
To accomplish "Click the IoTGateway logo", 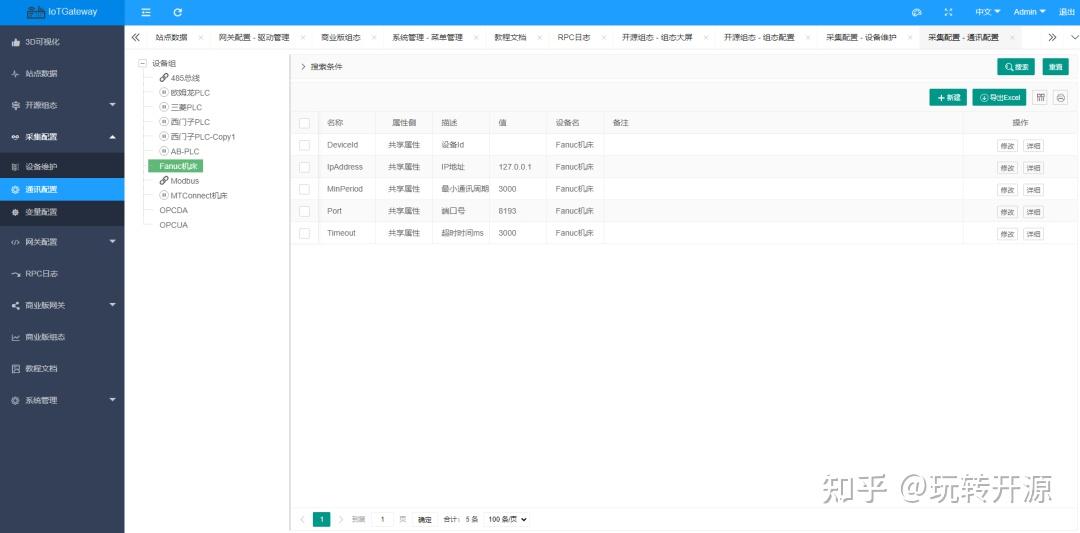I will point(62,12).
